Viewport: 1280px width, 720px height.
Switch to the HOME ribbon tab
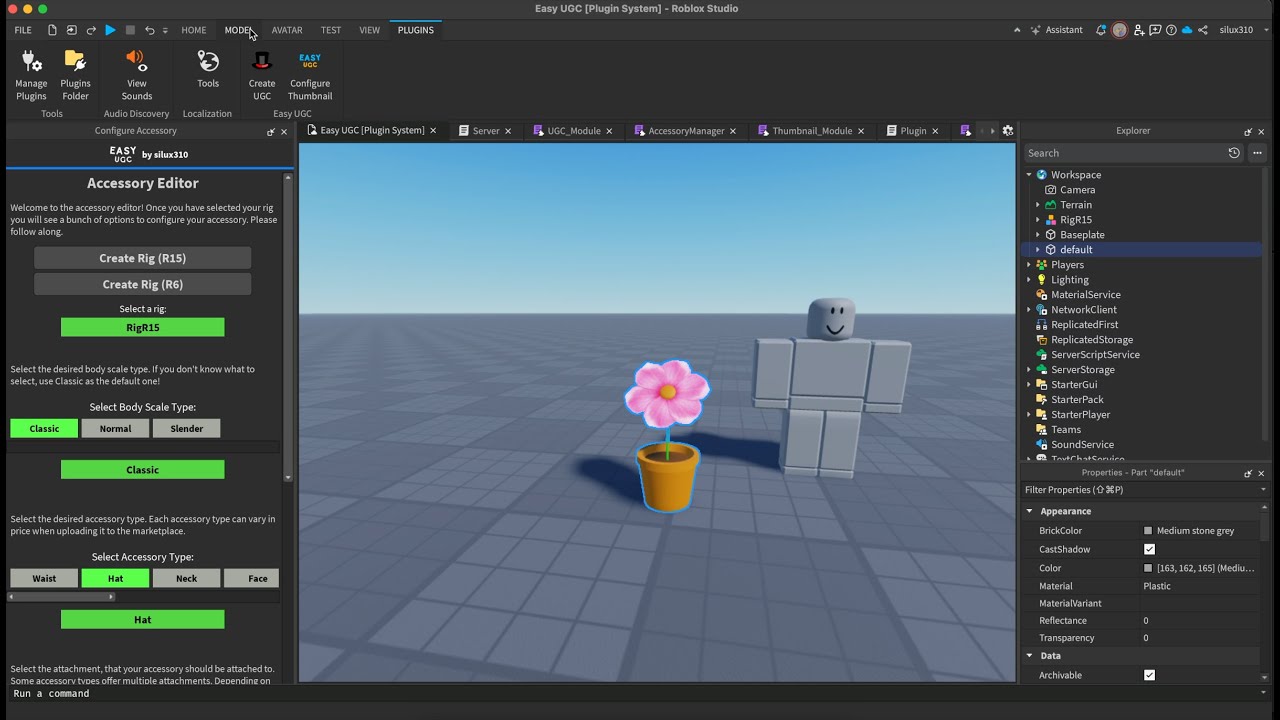[x=193, y=30]
